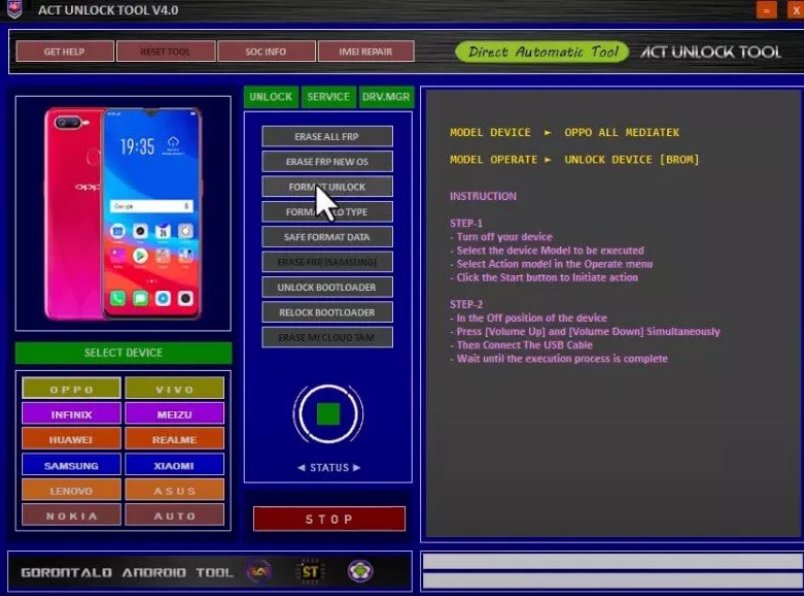Select ERASE FRP NEW OS operation
The image size is (804, 596).
(x=327, y=162)
